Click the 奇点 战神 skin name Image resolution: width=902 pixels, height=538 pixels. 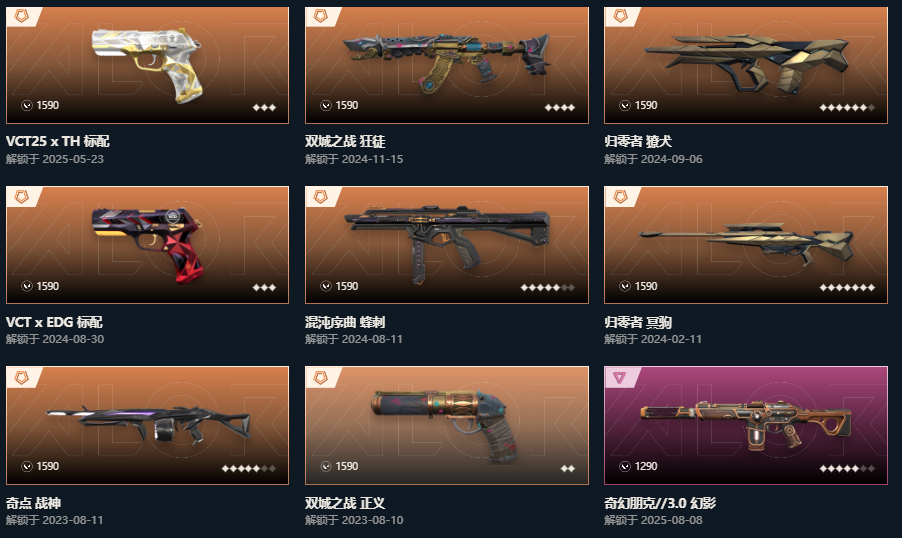(x=33, y=503)
